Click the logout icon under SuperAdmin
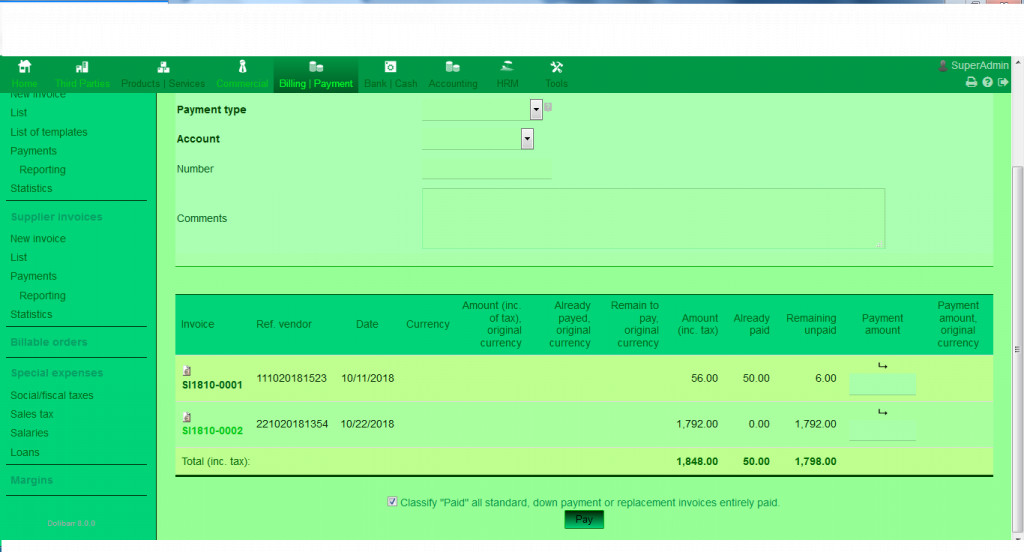1024x552 pixels. click(1003, 83)
